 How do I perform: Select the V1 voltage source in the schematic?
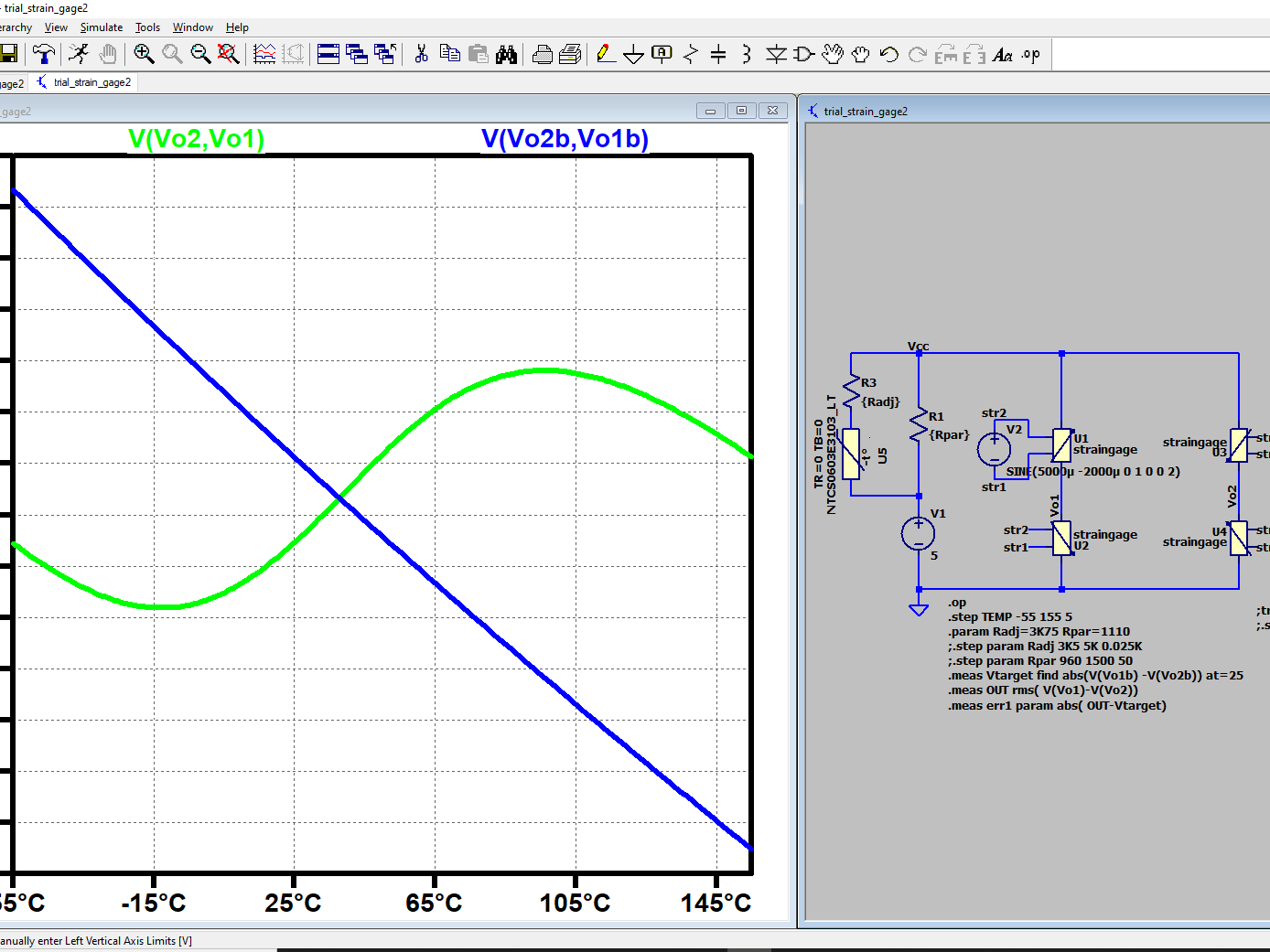point(918,533)
